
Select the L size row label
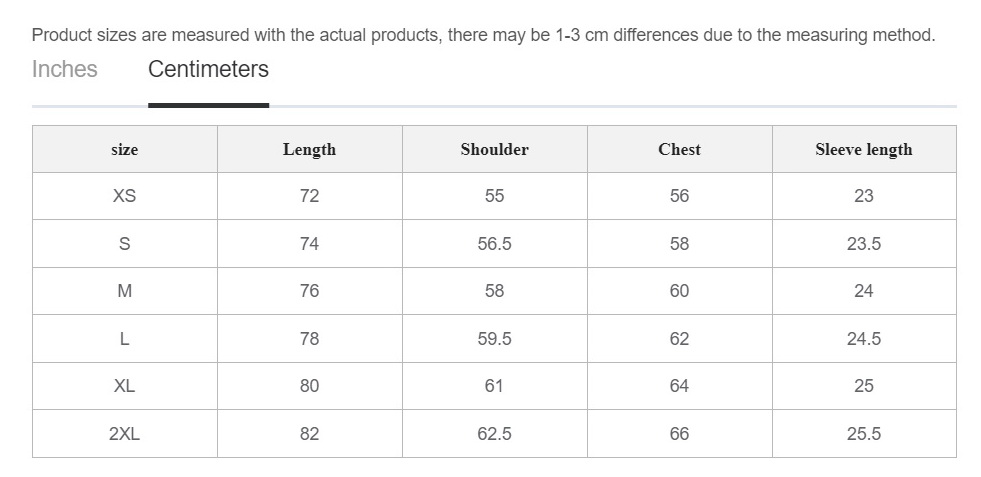(x=125, y=339)
